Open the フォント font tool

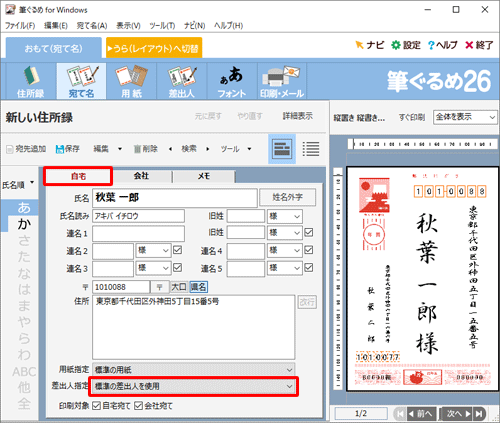[232, 81]
